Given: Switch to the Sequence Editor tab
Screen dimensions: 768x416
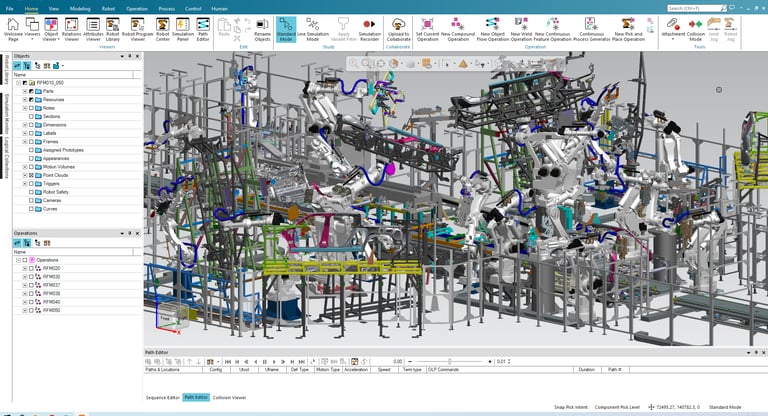Looking at the screenshot, I should (x=163, y=397).
